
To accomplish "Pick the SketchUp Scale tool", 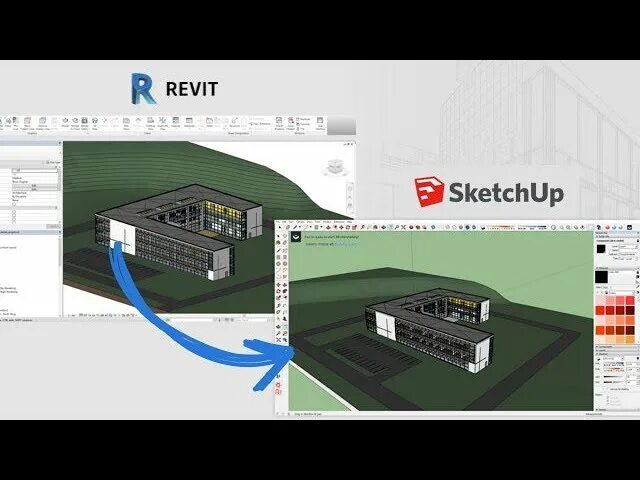I will [x=354, y=227].
